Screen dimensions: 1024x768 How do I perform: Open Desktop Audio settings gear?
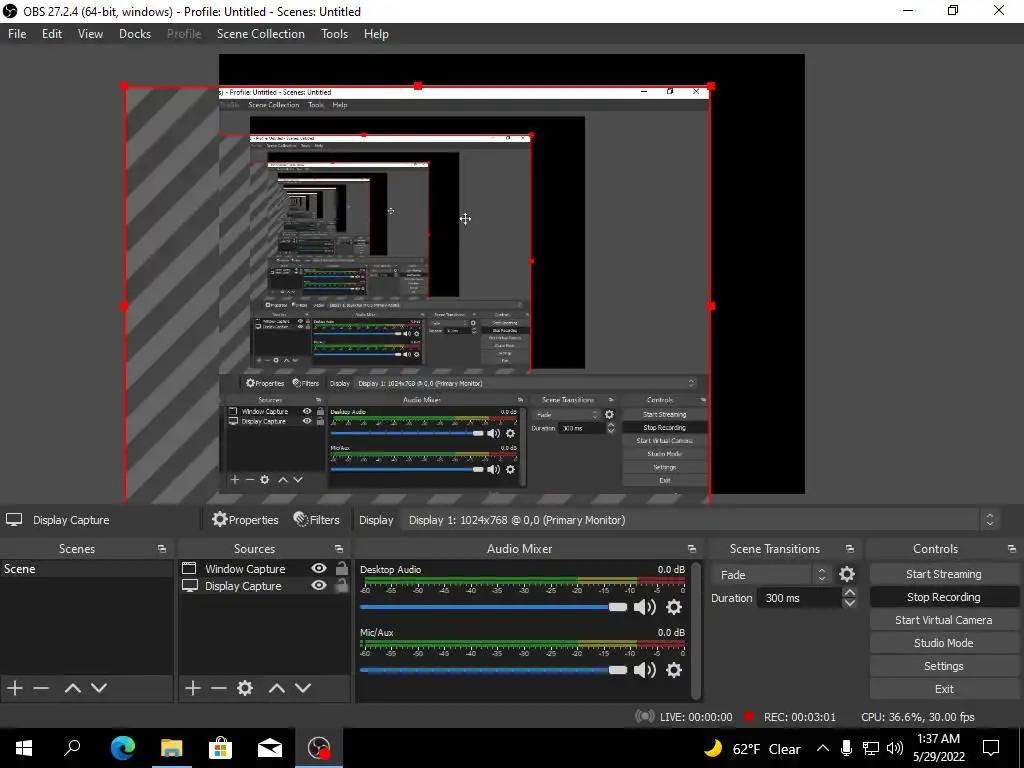click(x=674, y=607)
